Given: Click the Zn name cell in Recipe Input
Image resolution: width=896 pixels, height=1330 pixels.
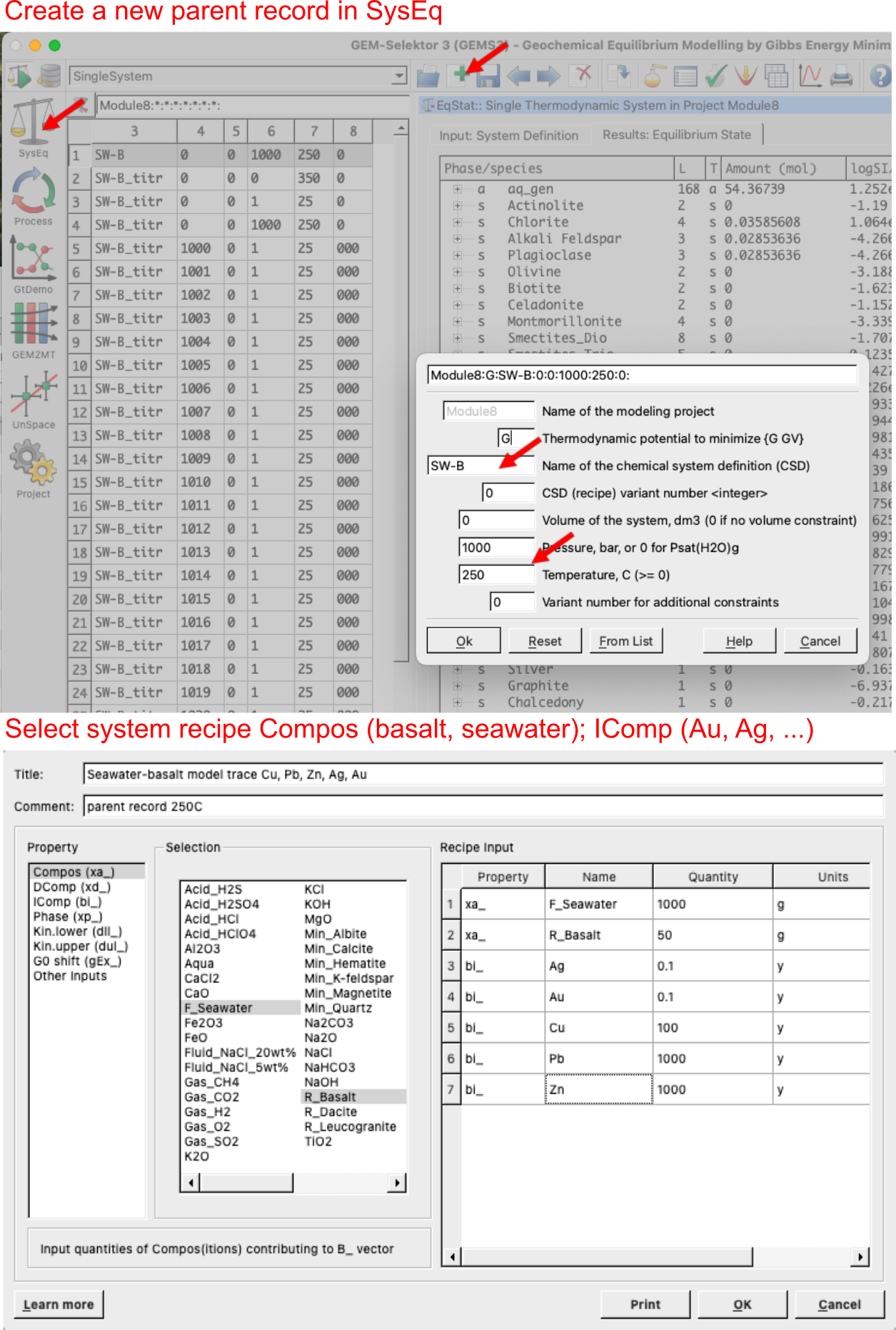Looking at the screenshot, I should point(598,1089).
